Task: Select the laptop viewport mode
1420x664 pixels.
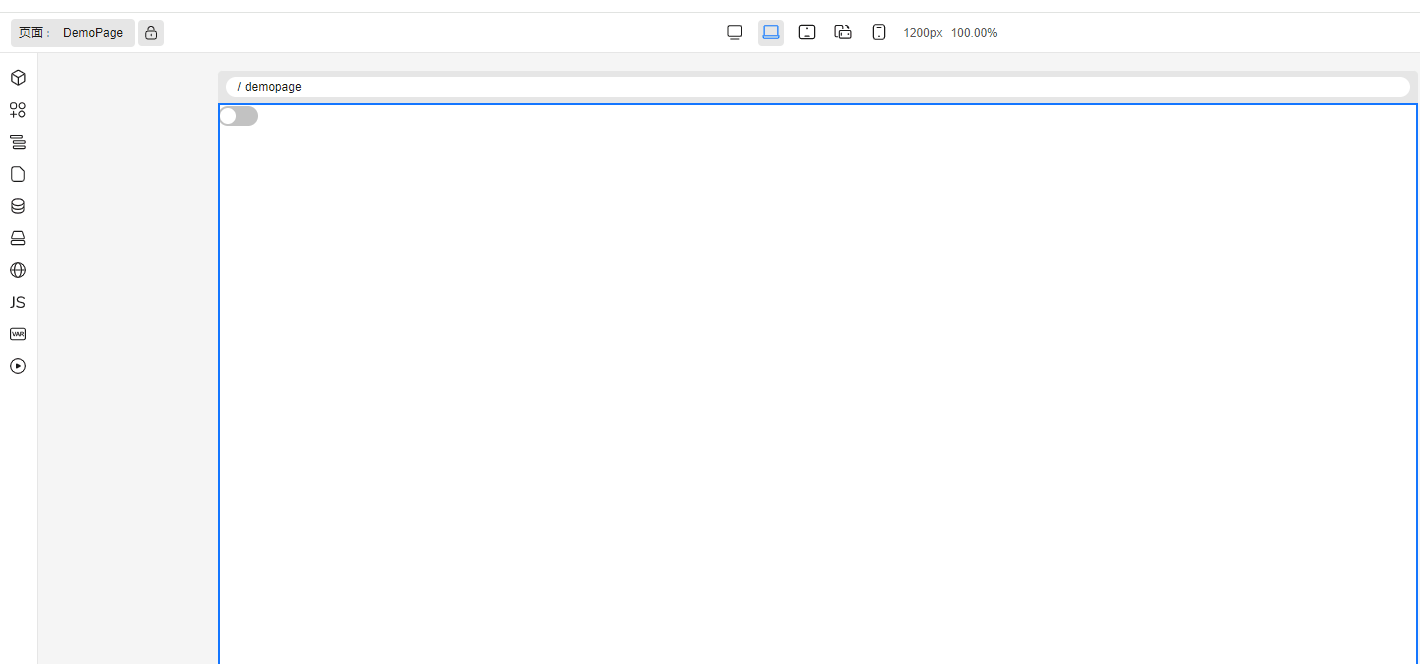Action: click(771, 33)
